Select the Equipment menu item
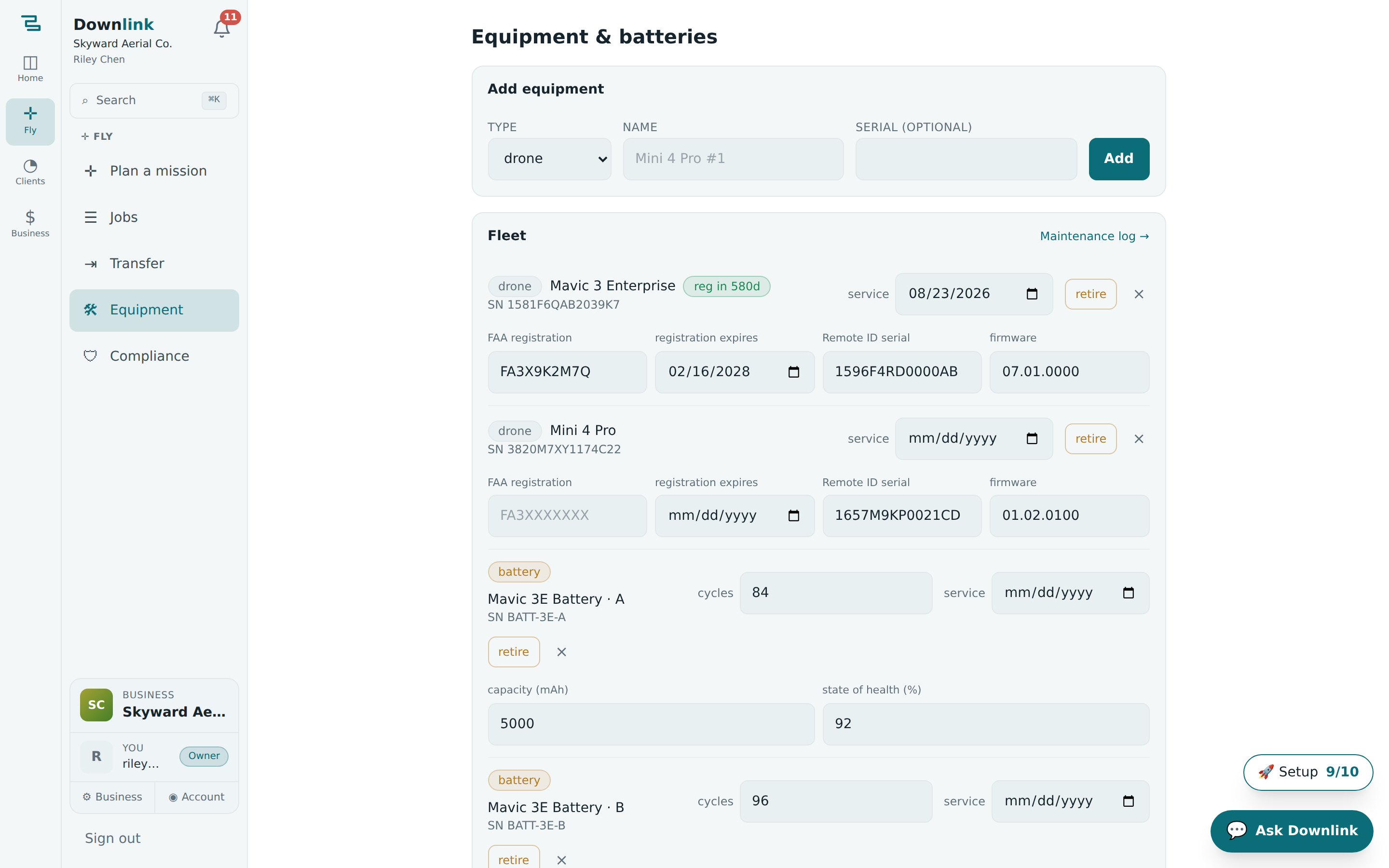 (154, 310)
